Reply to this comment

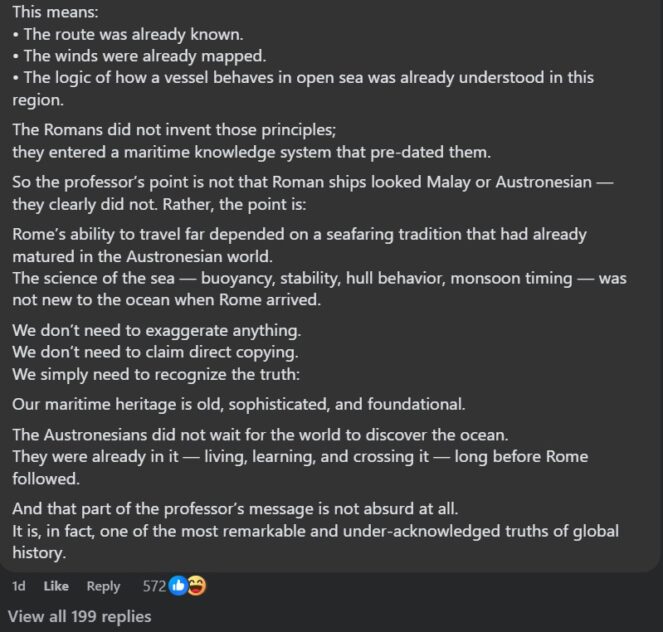click(103, 587)
